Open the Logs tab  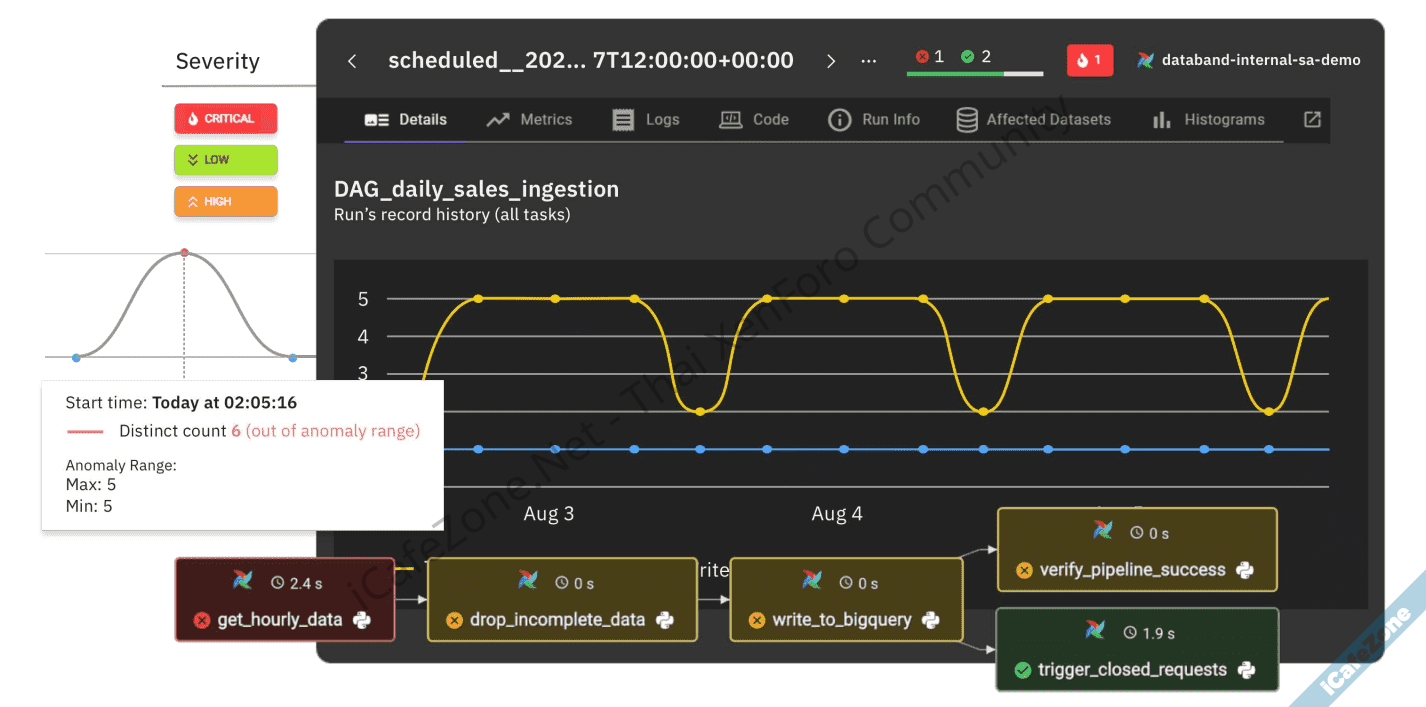[646, 119]
